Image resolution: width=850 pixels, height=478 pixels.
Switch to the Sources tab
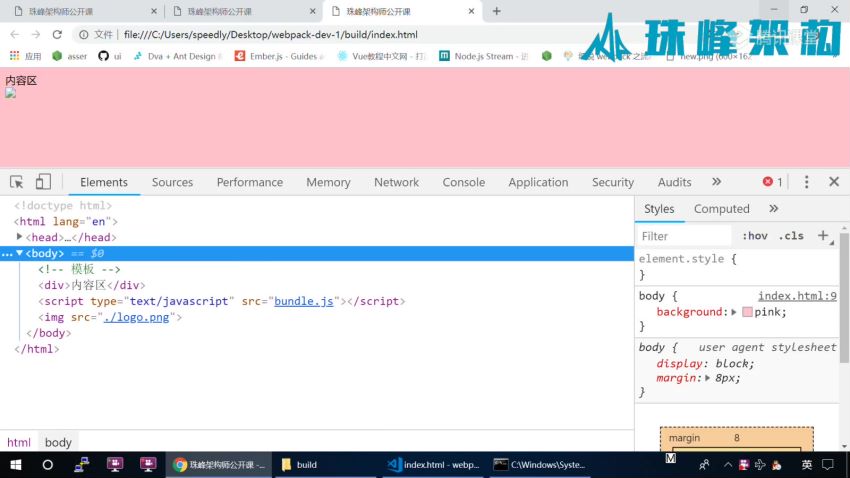point(172,182)
